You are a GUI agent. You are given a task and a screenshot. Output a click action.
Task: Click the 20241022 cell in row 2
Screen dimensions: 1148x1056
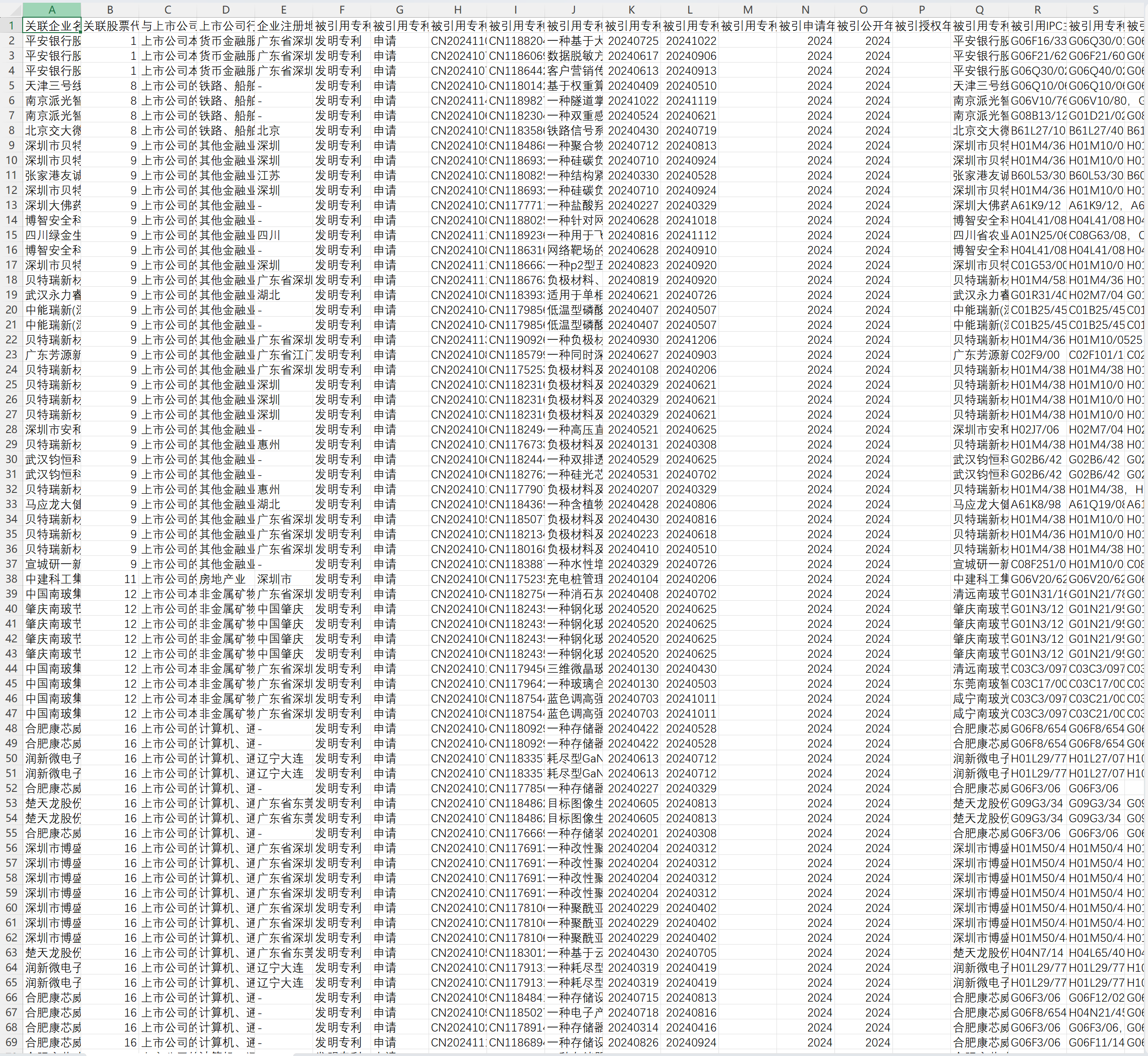[x=690, y=41]
